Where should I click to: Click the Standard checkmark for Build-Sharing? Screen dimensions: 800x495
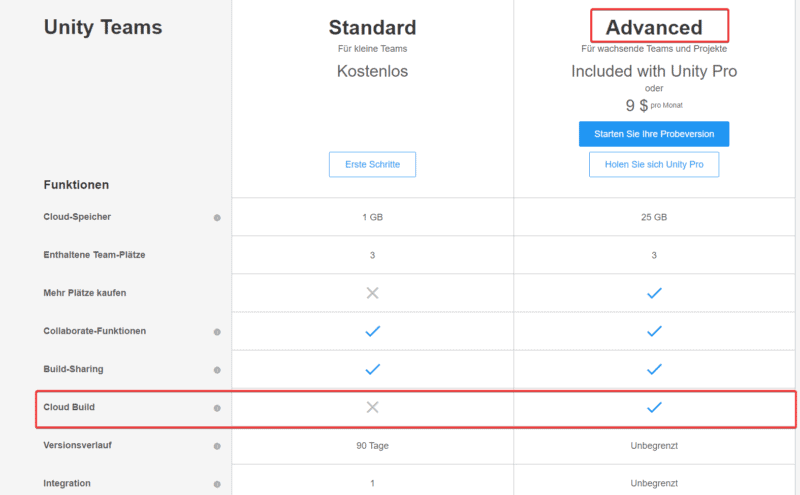click(x=372, y=369)
